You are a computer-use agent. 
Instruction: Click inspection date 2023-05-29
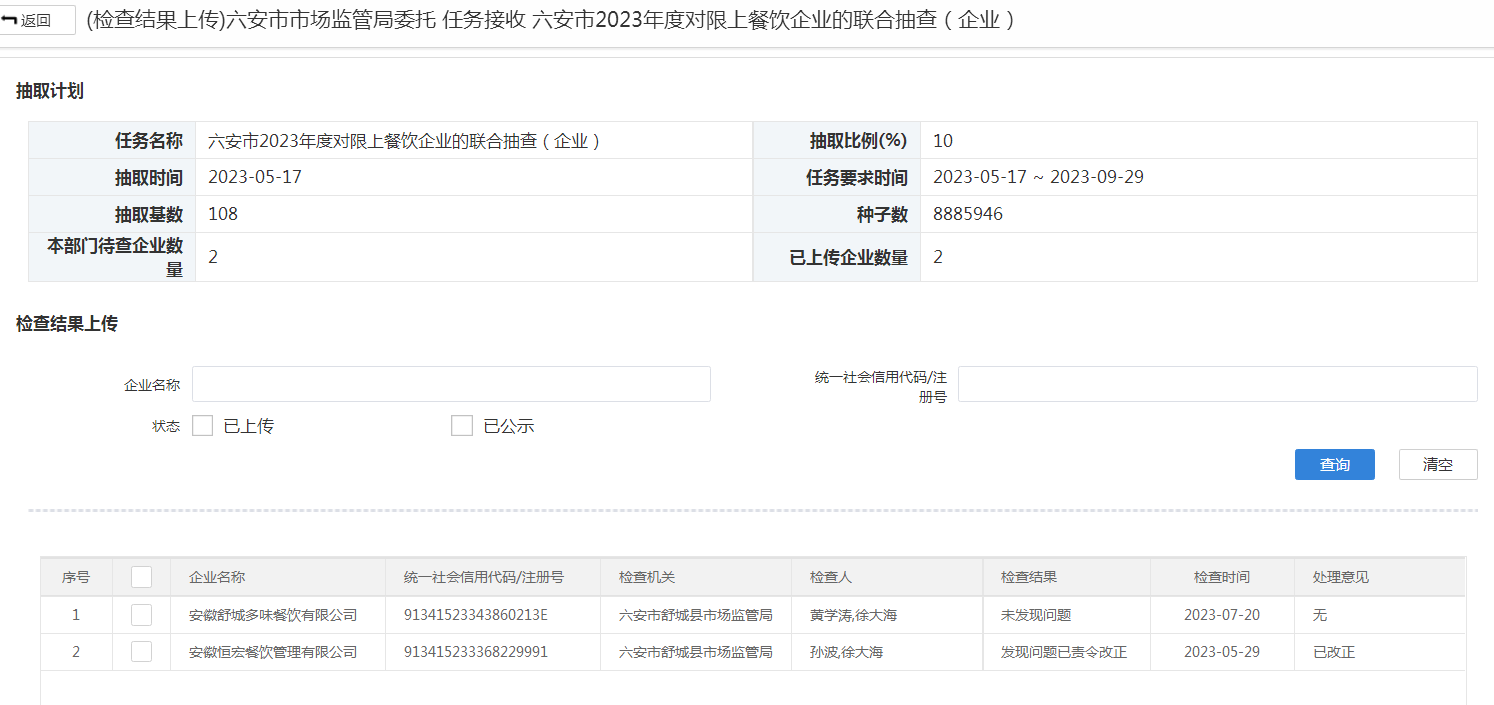(1222, 652)
